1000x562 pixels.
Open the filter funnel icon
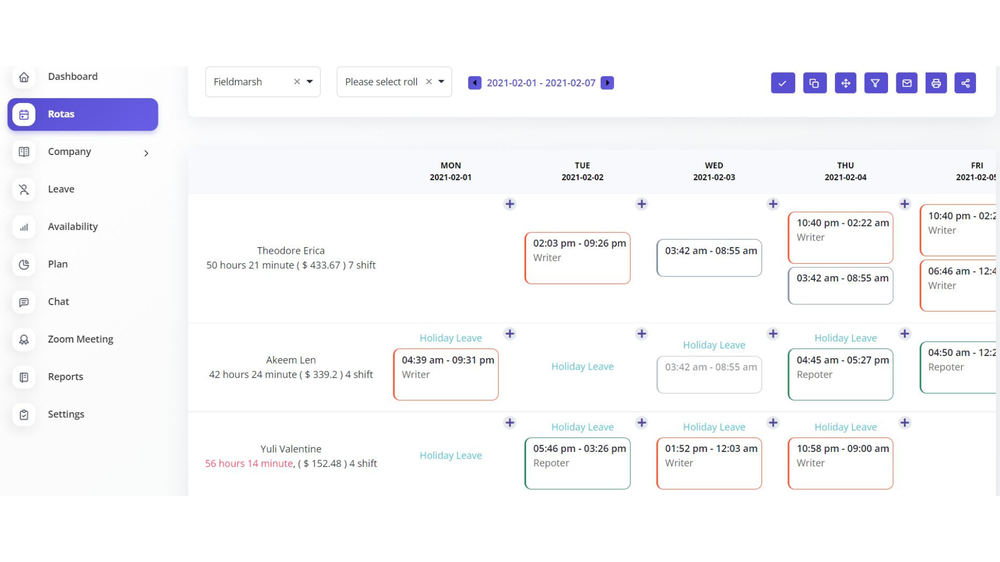[875, 83]
